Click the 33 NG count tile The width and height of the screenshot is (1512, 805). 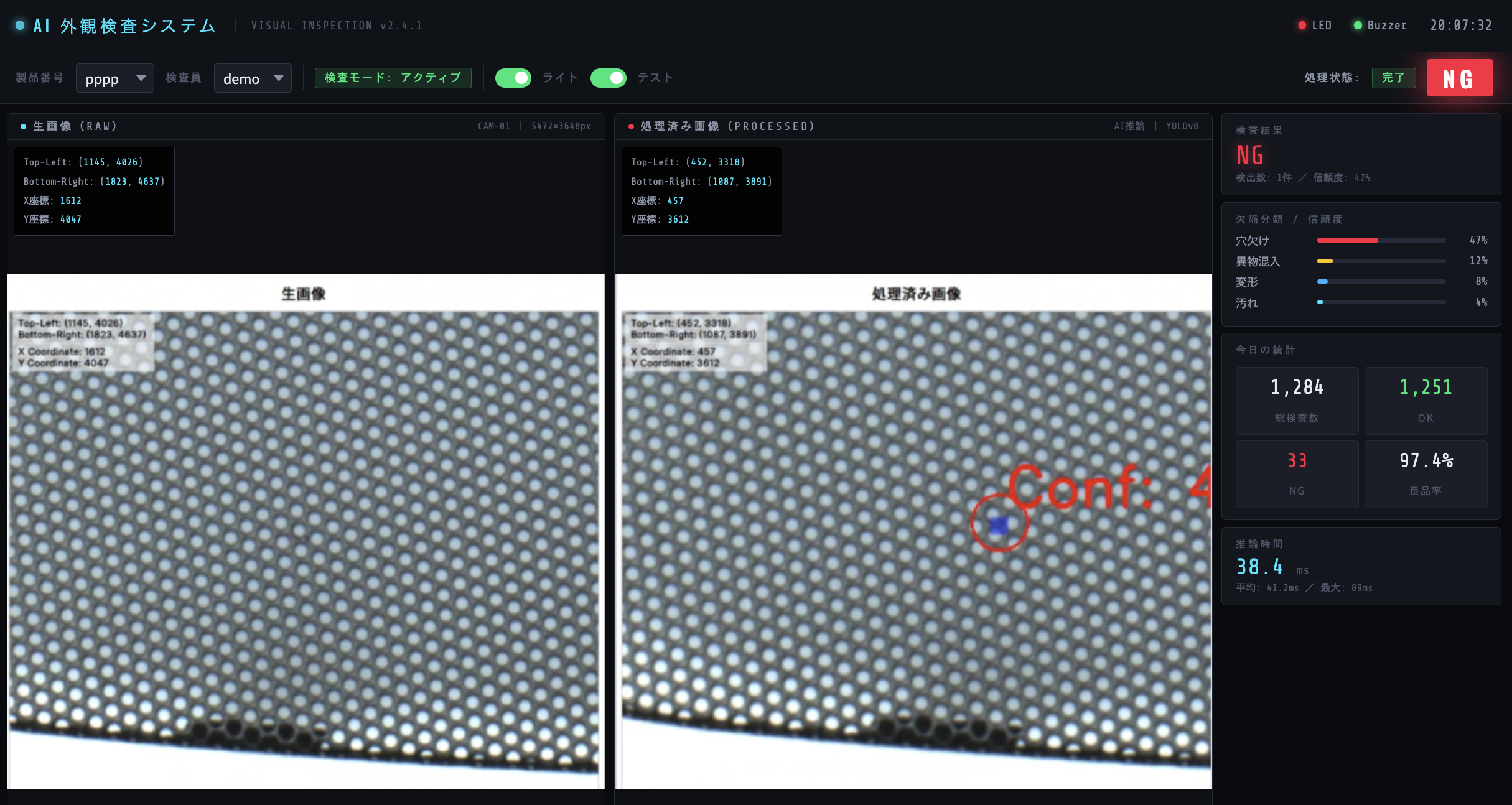[x=1297, y=474]
